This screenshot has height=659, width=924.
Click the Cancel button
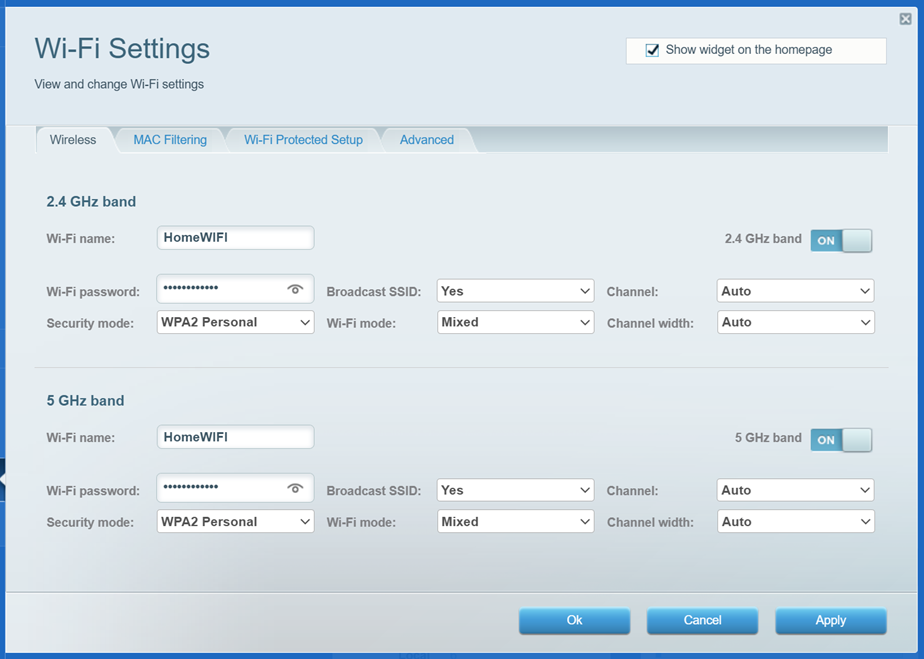point(702,621)
